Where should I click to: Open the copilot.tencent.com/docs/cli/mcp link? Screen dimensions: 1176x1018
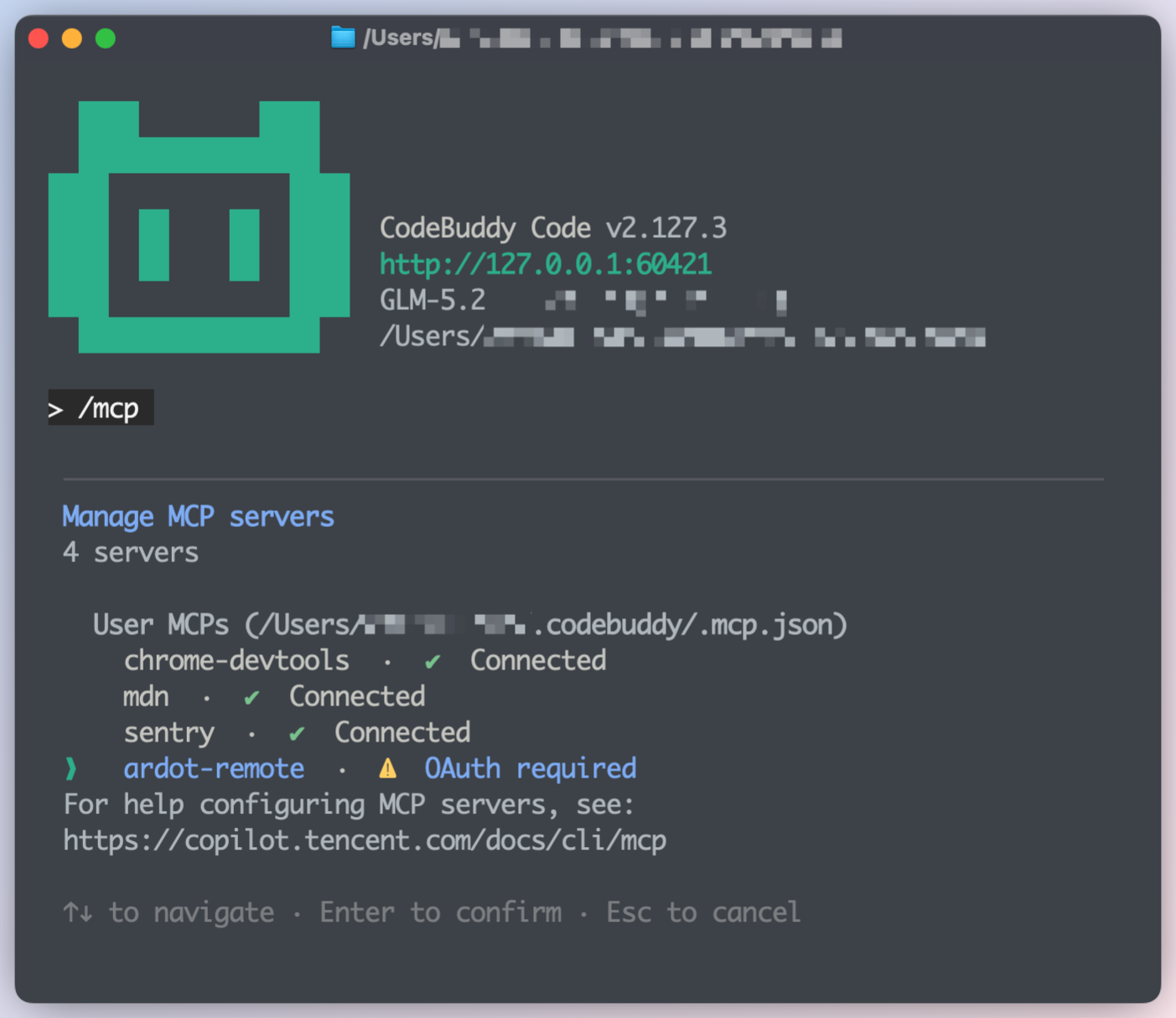(365, 840)
